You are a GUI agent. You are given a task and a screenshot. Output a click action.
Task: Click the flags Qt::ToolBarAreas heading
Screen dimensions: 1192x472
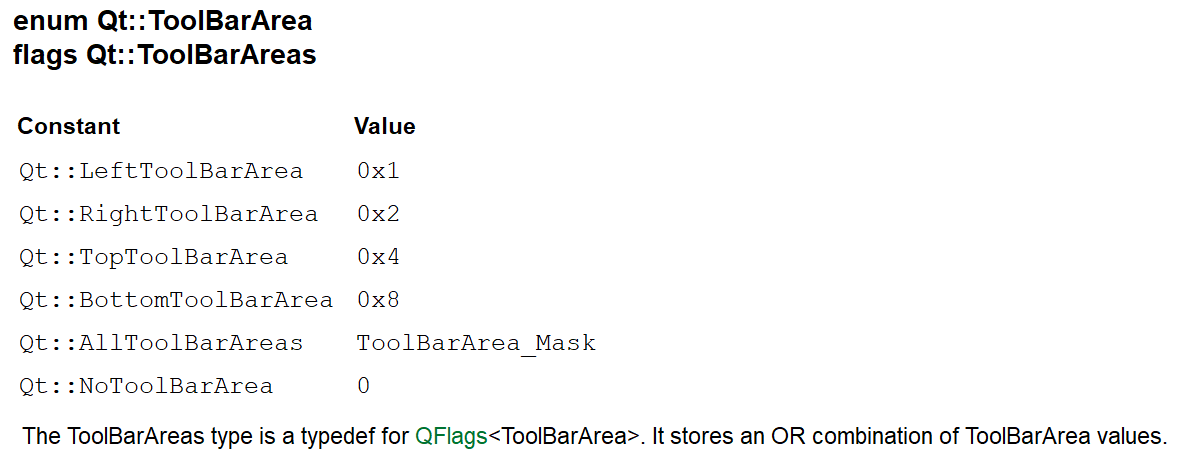[x=164, y=55]
